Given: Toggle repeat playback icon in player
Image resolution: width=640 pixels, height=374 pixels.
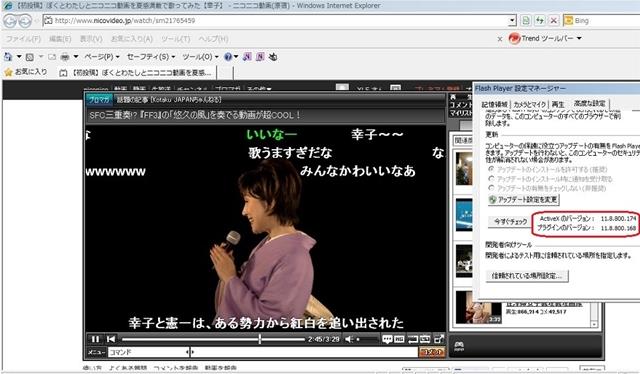Looking at the screenshot, I should [x=413, y=339].
